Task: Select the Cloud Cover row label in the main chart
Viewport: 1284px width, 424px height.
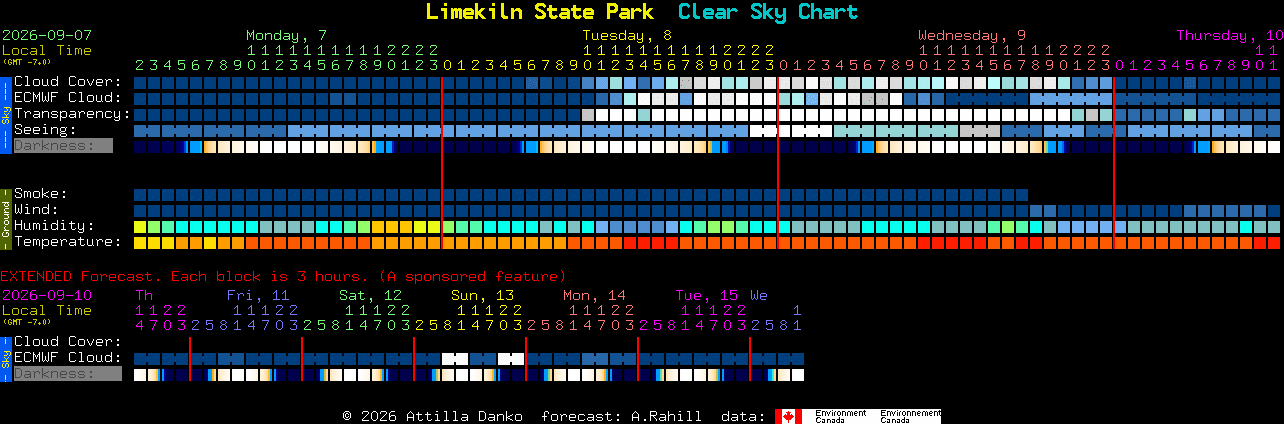Action: point(68,82)
